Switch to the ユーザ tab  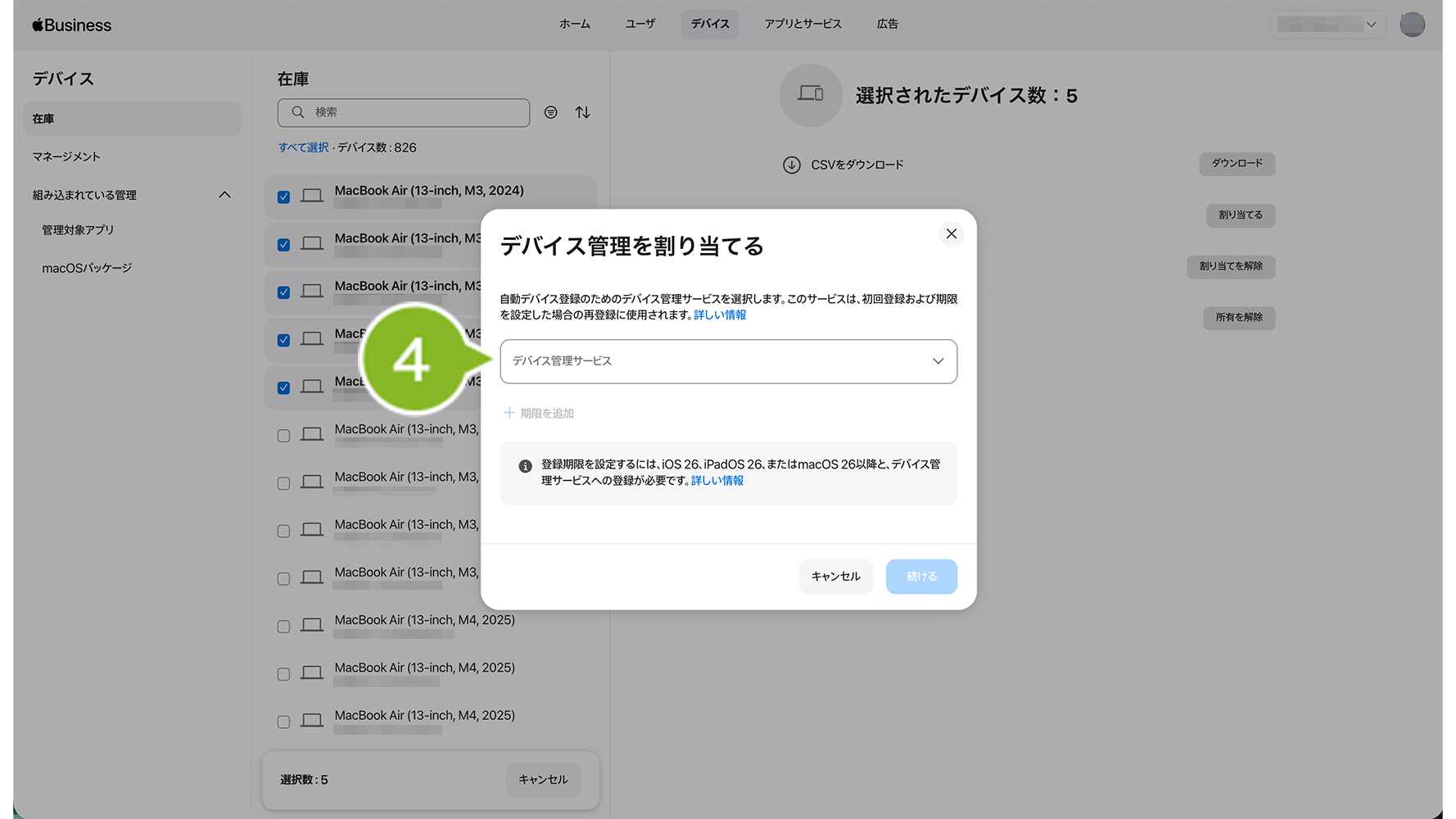point(640,25)
